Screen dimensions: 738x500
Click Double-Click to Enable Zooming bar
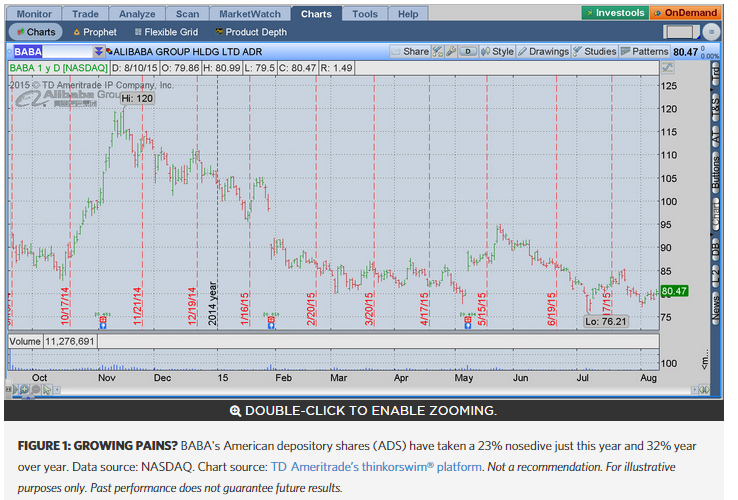click(x=363, y=411)
